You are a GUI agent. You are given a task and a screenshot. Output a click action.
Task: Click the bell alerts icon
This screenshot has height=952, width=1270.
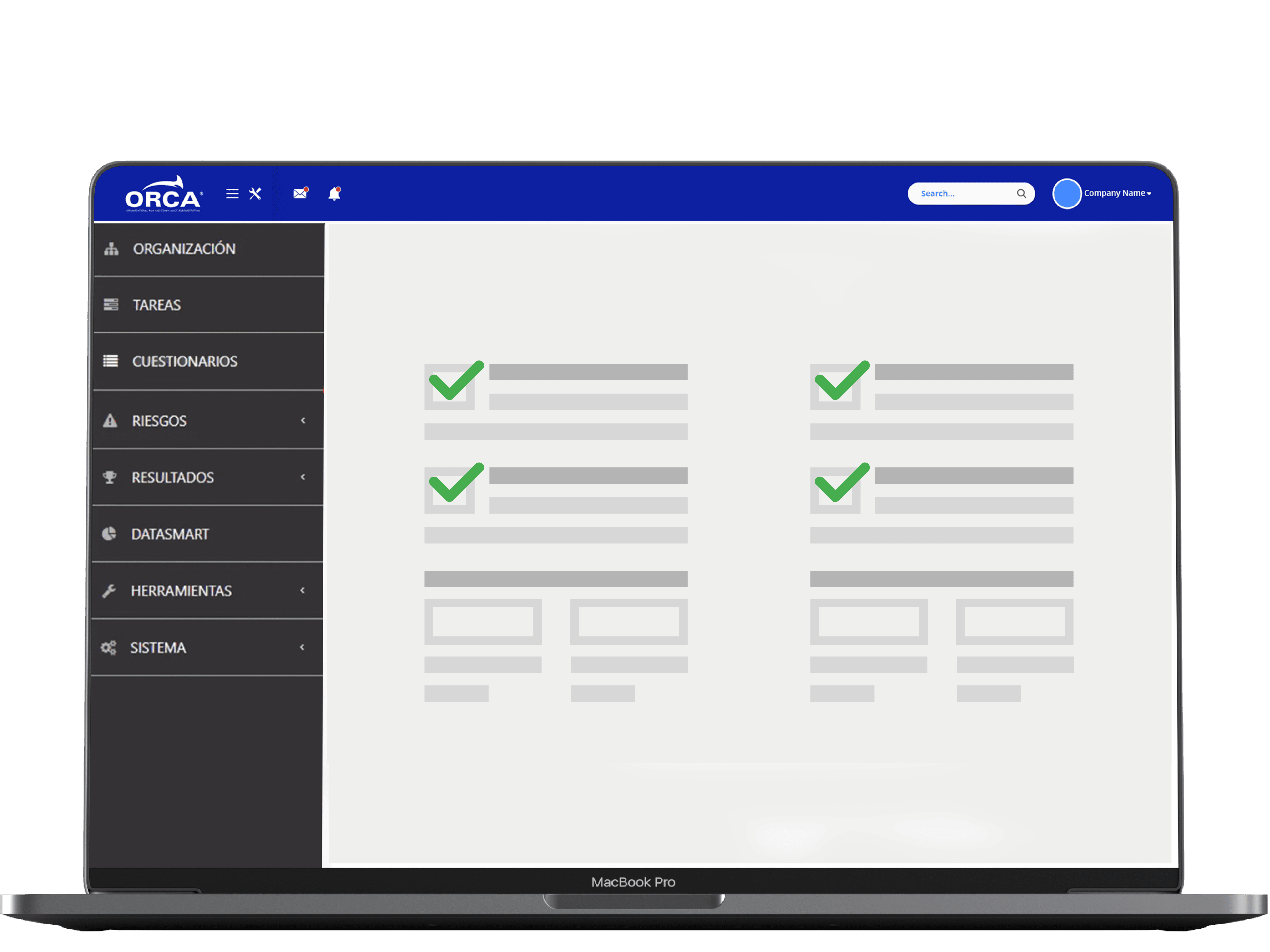(335, 194)
